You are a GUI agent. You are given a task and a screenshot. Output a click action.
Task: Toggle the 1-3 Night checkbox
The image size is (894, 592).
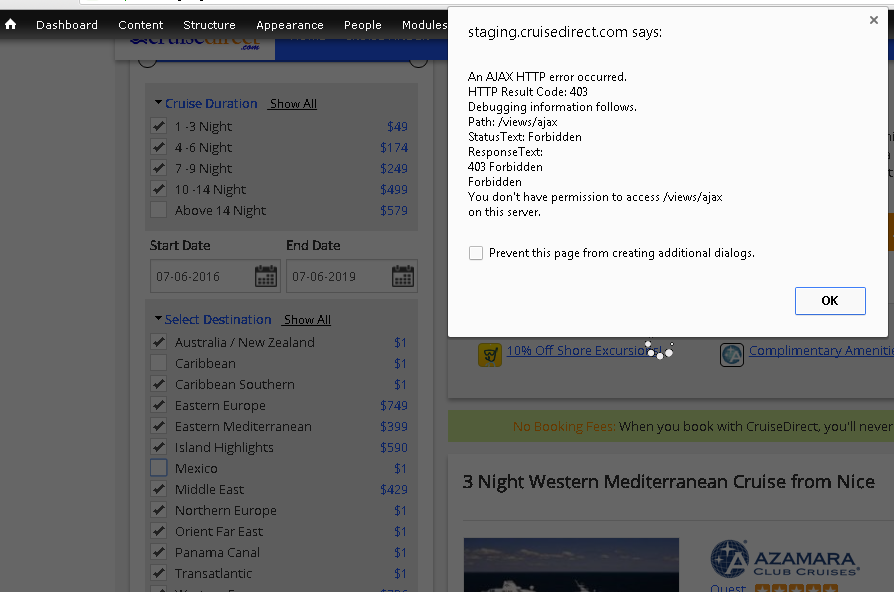pyautogui.click(x=159, y=126)
